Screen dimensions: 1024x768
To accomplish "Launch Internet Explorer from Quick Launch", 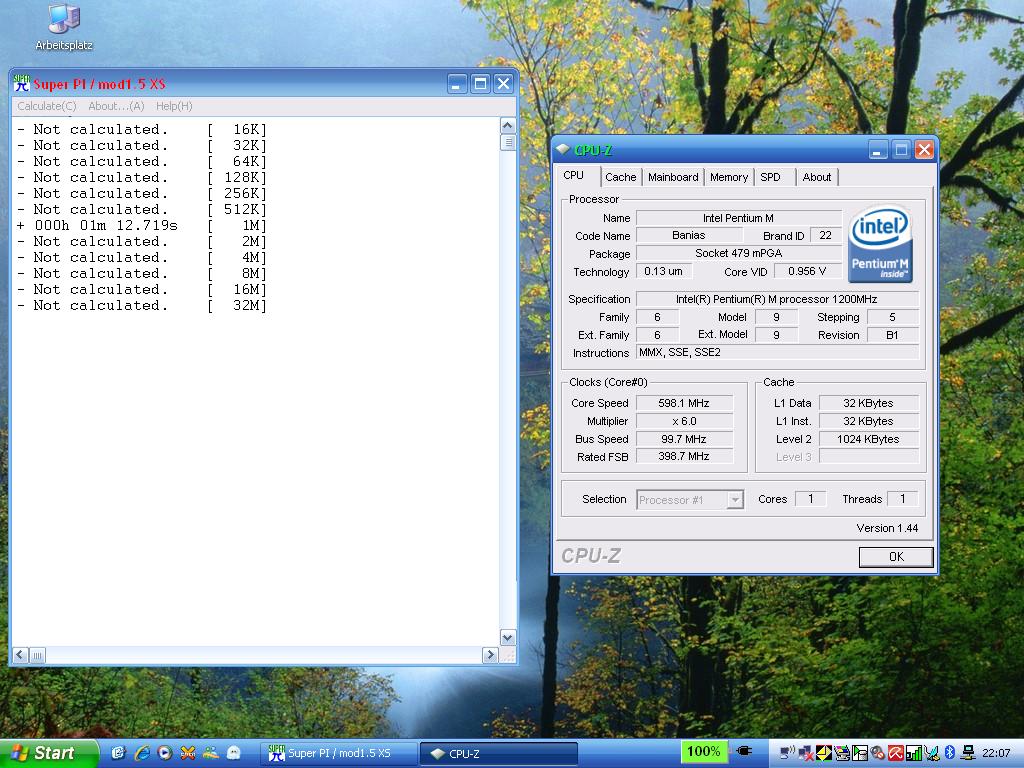I will click(142, 753).
